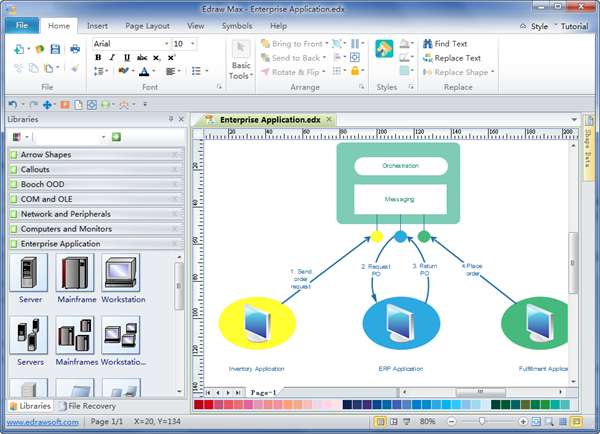The height and width of the screenshot is (434, 600).
Task: Toggle Underline text formatting
Action: (x=127, y=58)
